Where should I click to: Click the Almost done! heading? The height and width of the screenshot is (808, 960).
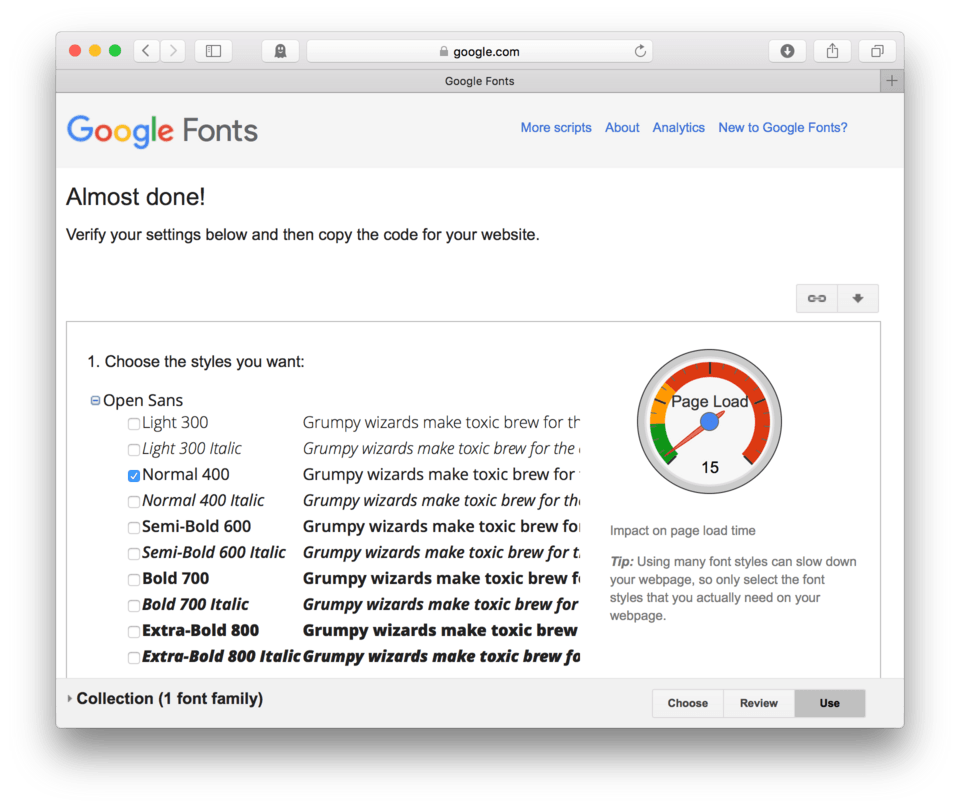click(x=135, y=197)
